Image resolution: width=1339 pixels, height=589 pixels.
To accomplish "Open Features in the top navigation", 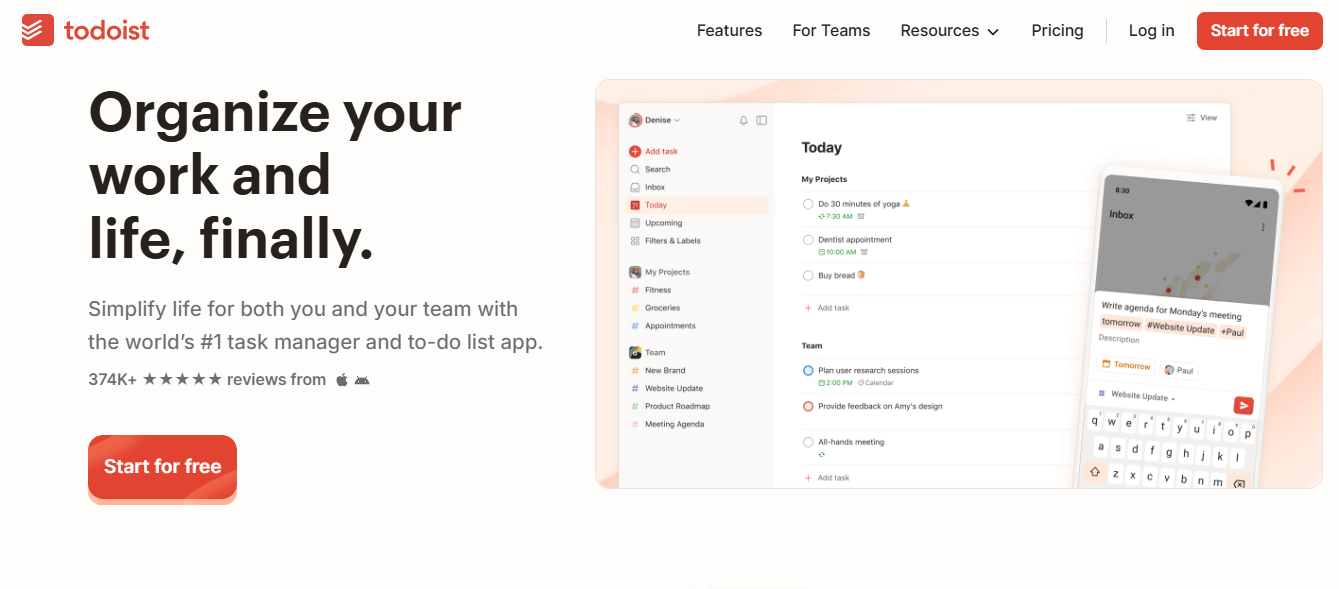I will (x=729, y=31).
